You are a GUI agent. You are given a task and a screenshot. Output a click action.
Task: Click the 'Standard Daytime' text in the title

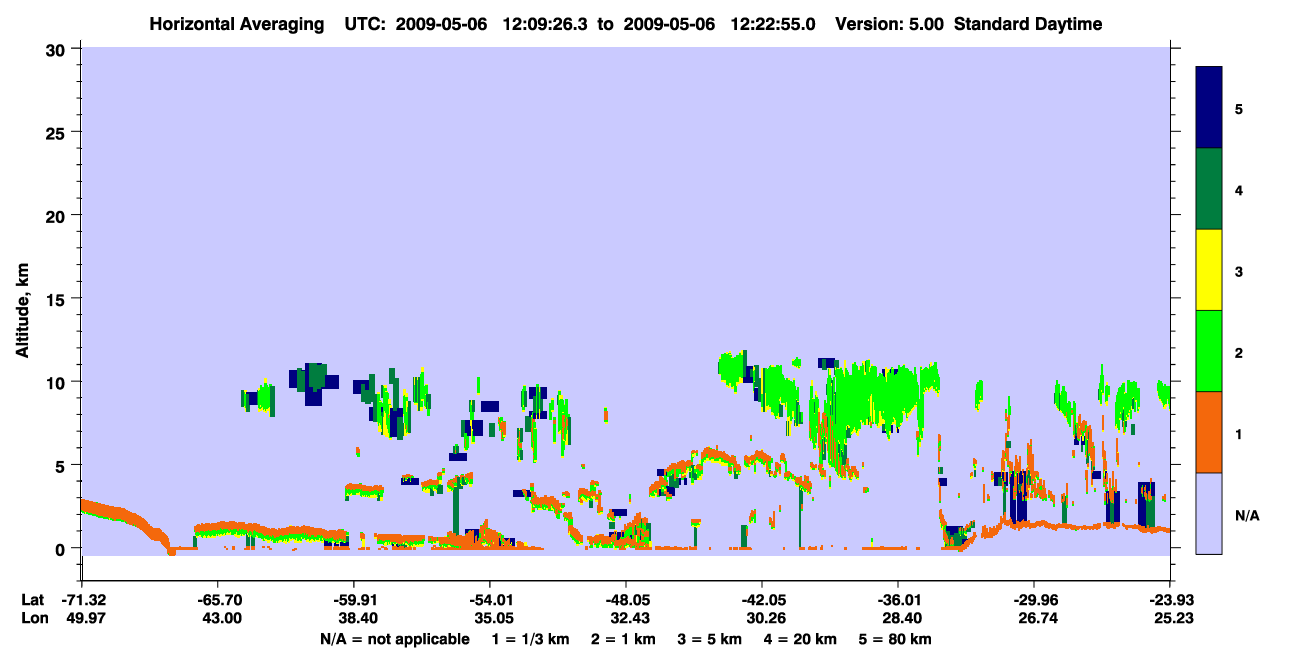pyautogui.click(x=1027, y=24)
